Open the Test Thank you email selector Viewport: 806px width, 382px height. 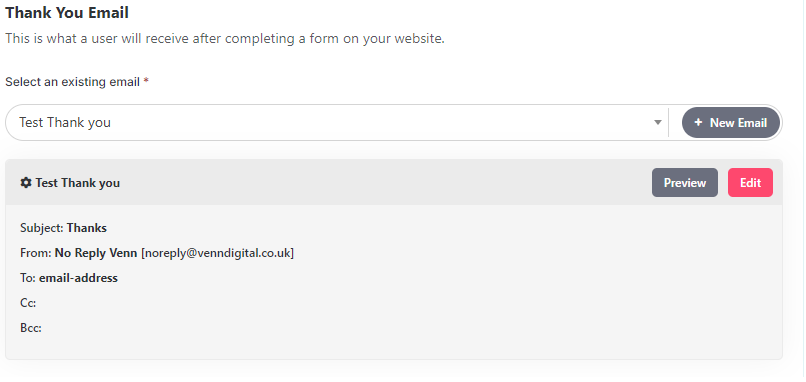337,122
